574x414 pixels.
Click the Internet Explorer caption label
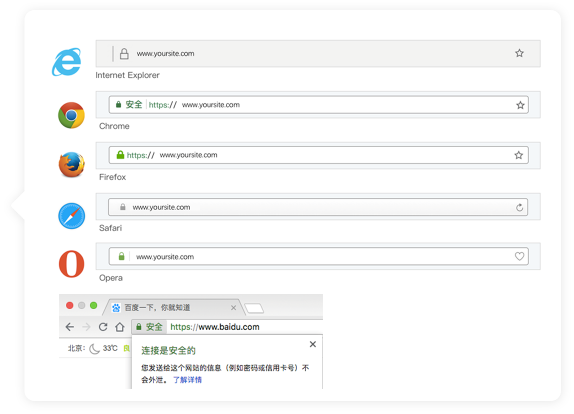127,75
